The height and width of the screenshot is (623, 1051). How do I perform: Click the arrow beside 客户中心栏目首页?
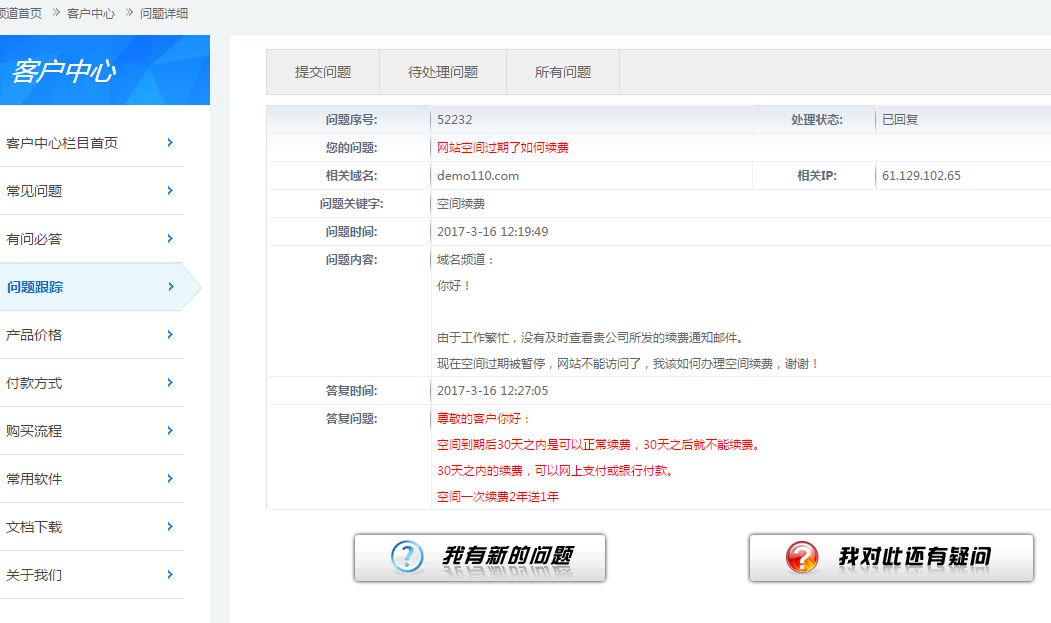pos(171,143)
